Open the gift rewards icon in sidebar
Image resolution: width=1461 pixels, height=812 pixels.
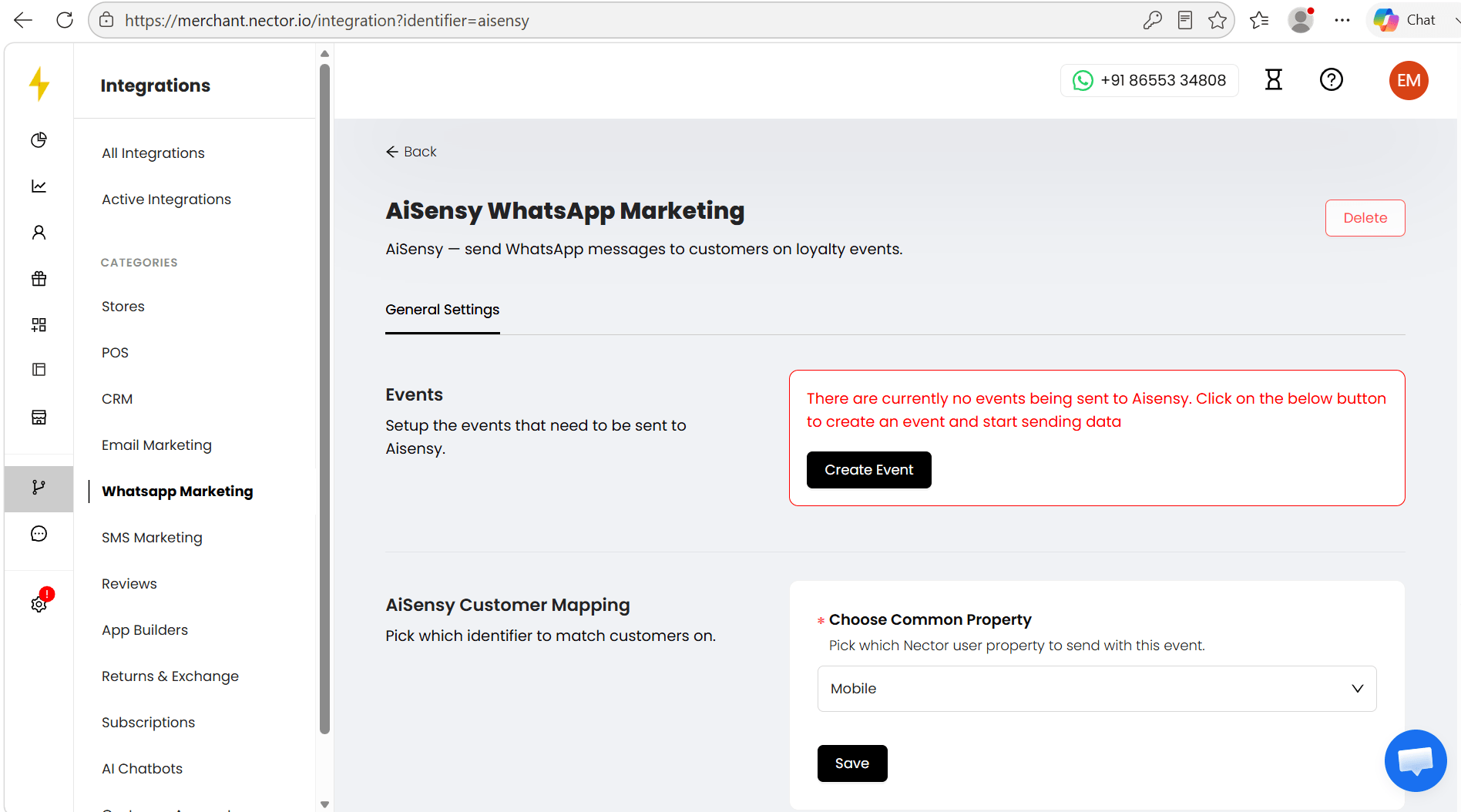(x=39, y=278)
